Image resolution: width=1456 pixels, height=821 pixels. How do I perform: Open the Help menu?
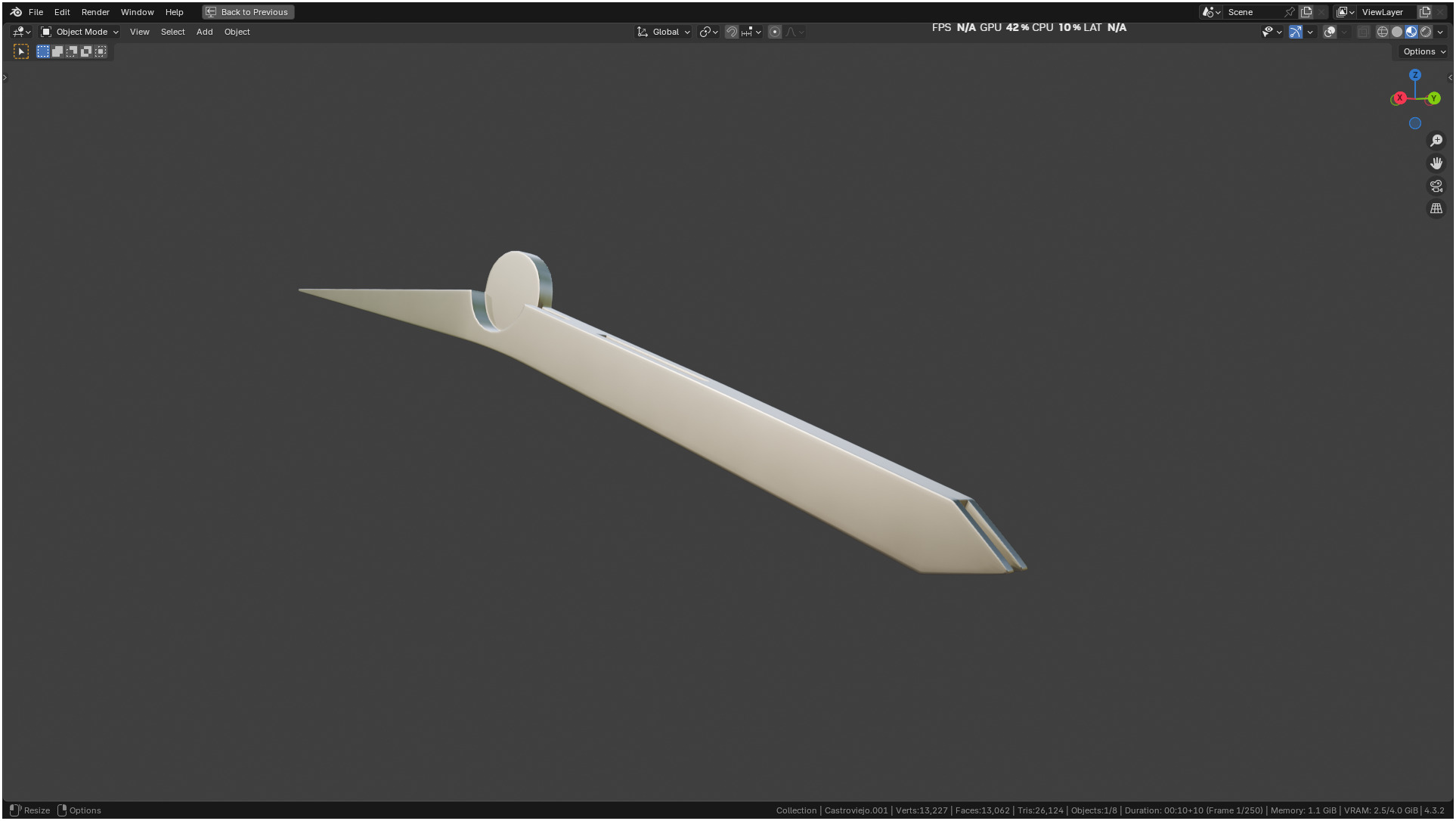pos(174,12)
